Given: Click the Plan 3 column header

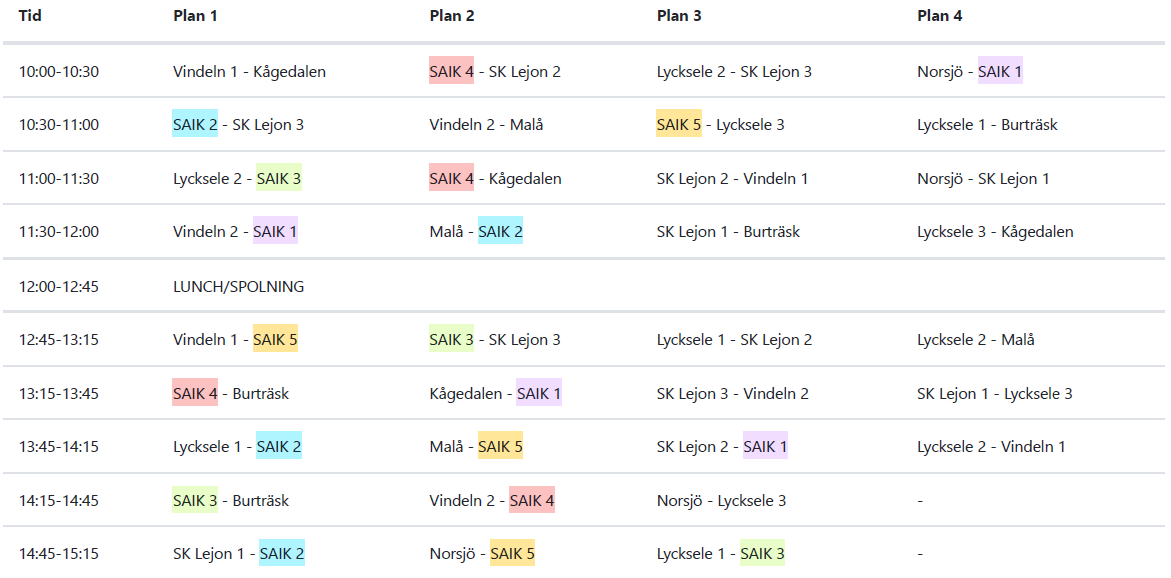Looking at the screenshot, I should (x=679, y=16).
